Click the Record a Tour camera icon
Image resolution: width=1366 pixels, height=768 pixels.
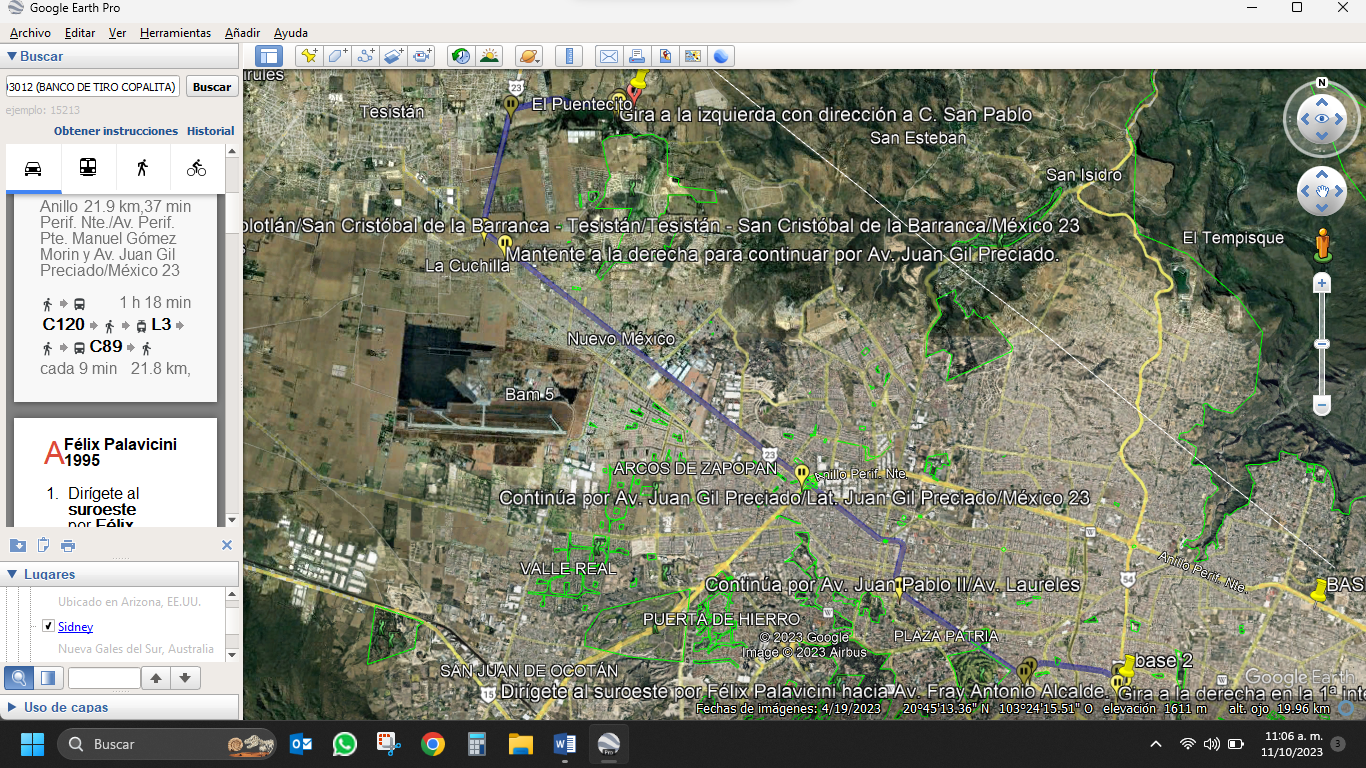click(422, 56)
